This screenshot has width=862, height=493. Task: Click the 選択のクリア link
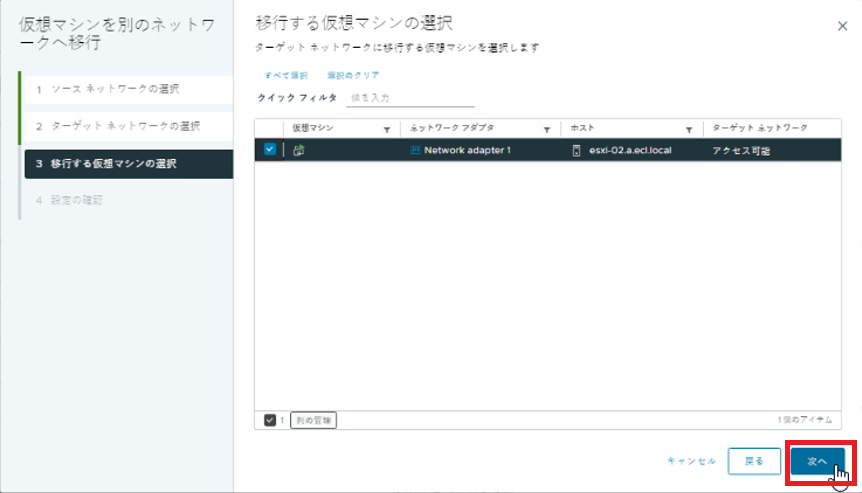point(353,76)
